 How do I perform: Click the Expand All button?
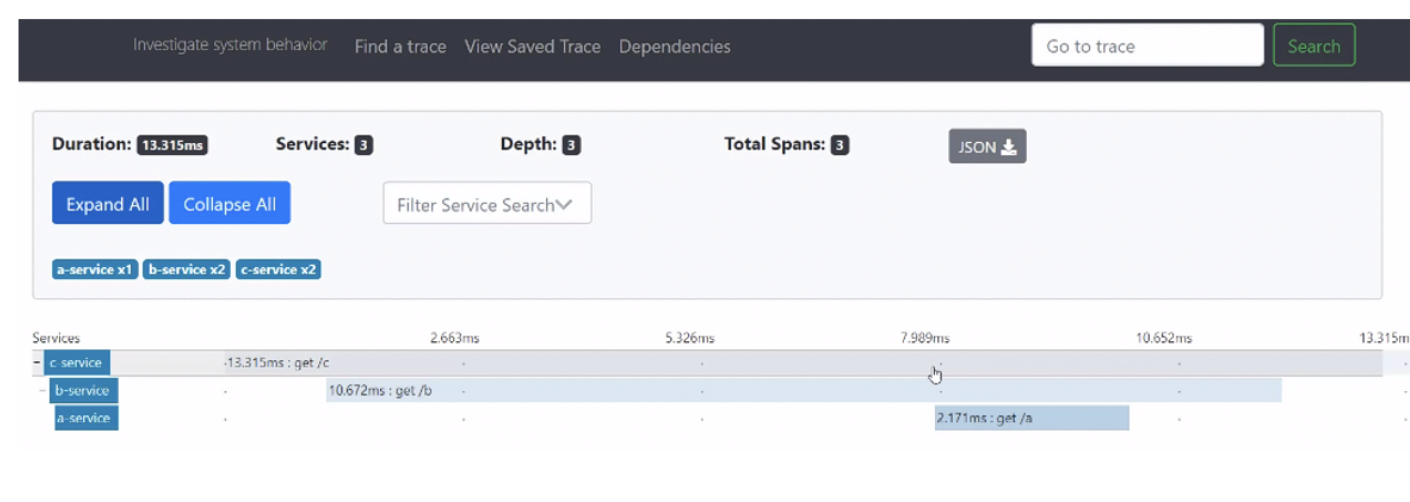(x=107, y=204)
